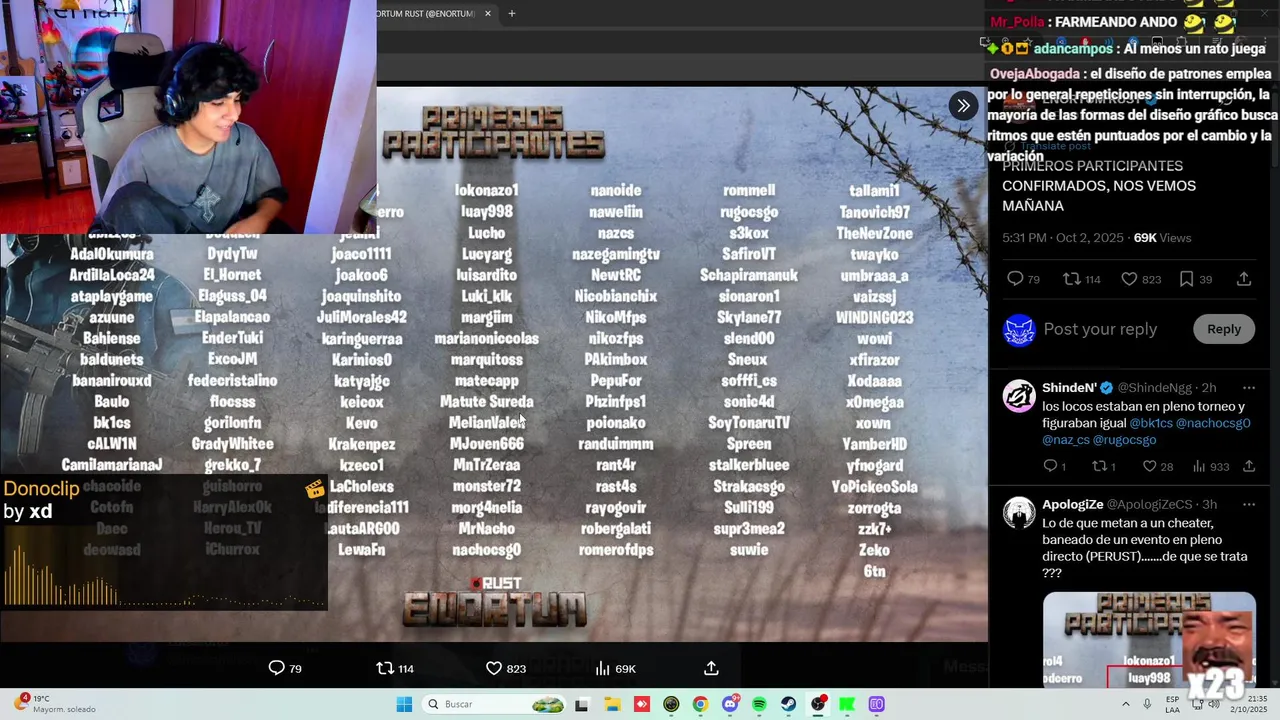The width and height of the screenshot is (1280, 720).
Task: Open comments icon below the image (79)
Action: pos(285,668)
